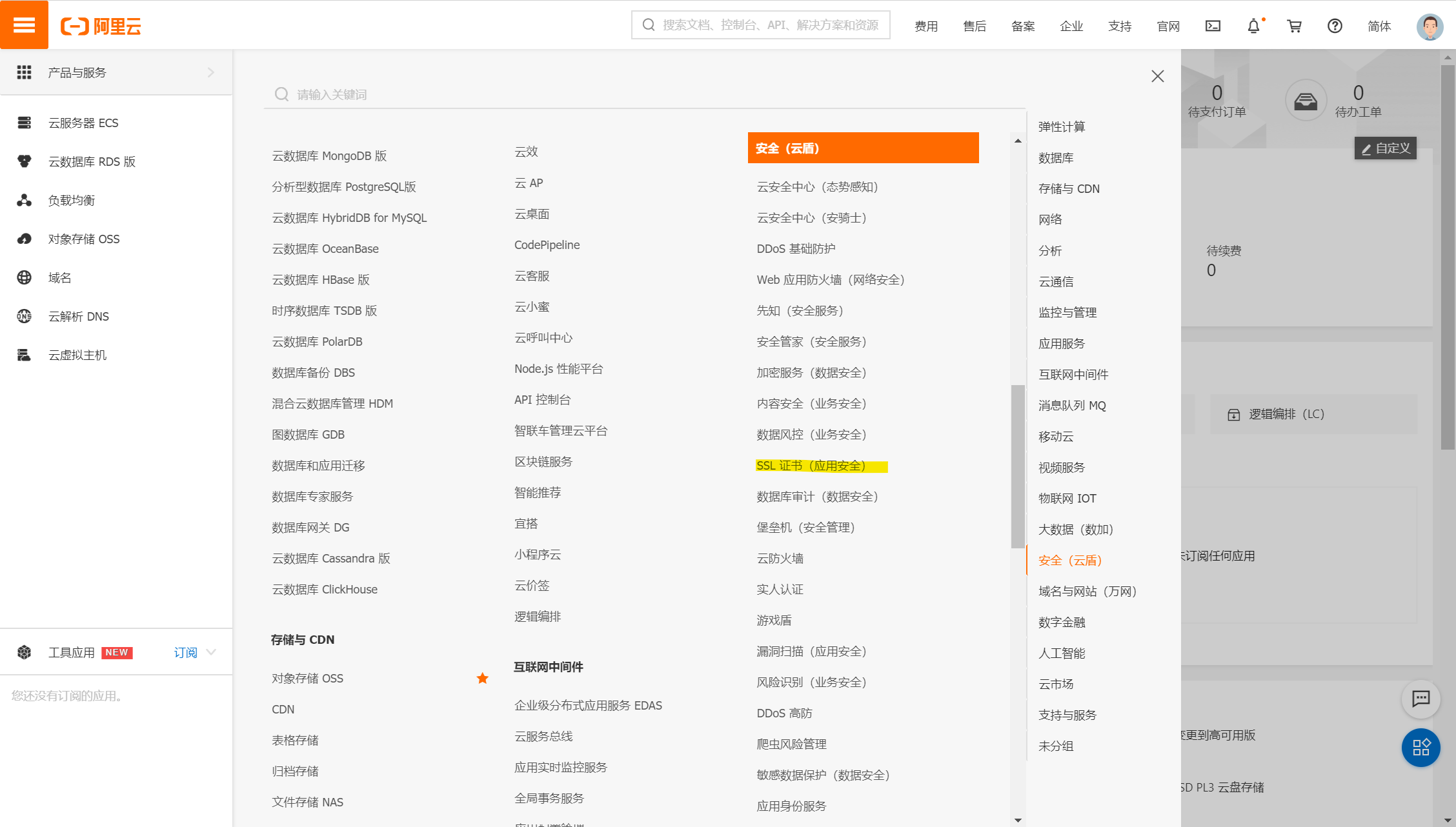Image resolution: width=1456 pixels, height=827 pixels.
Task: Open 云解析 DNS in sidebar
Action: 79,316
